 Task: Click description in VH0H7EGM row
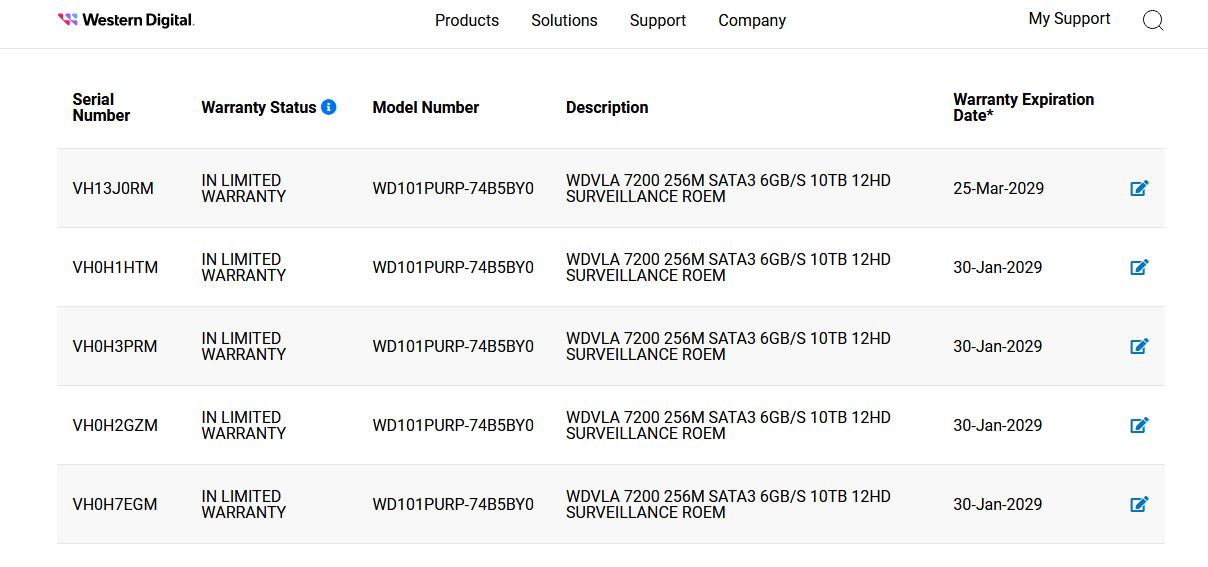(x=728, y=504)
